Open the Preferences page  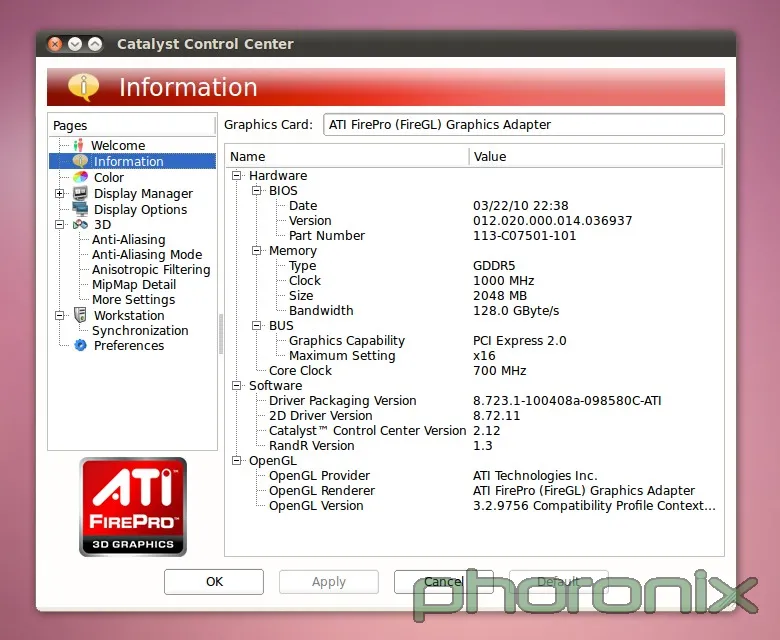[x=129, y=345]
